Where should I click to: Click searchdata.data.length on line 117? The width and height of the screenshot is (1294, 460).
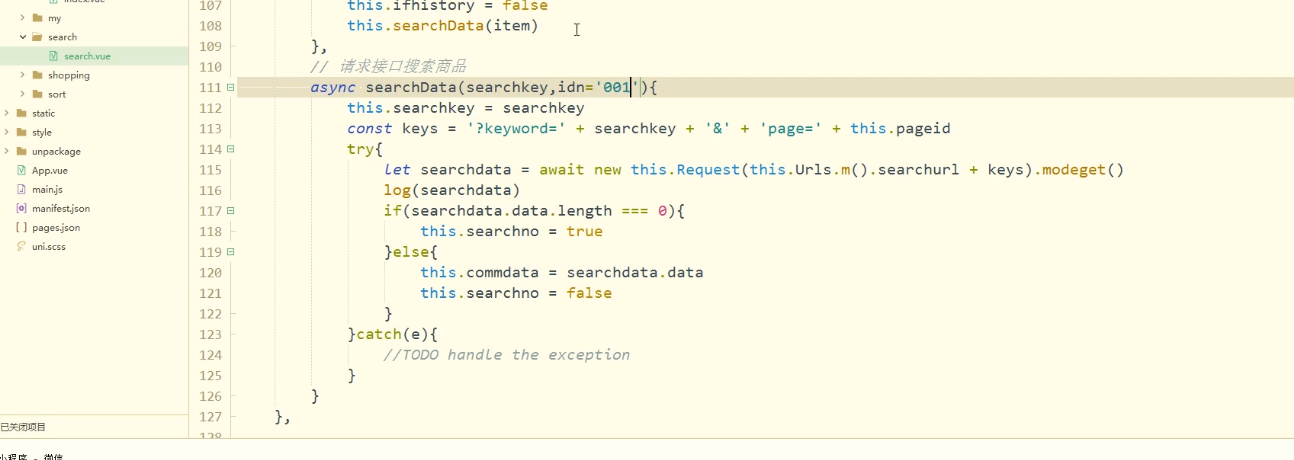click(x=511, y=211)
